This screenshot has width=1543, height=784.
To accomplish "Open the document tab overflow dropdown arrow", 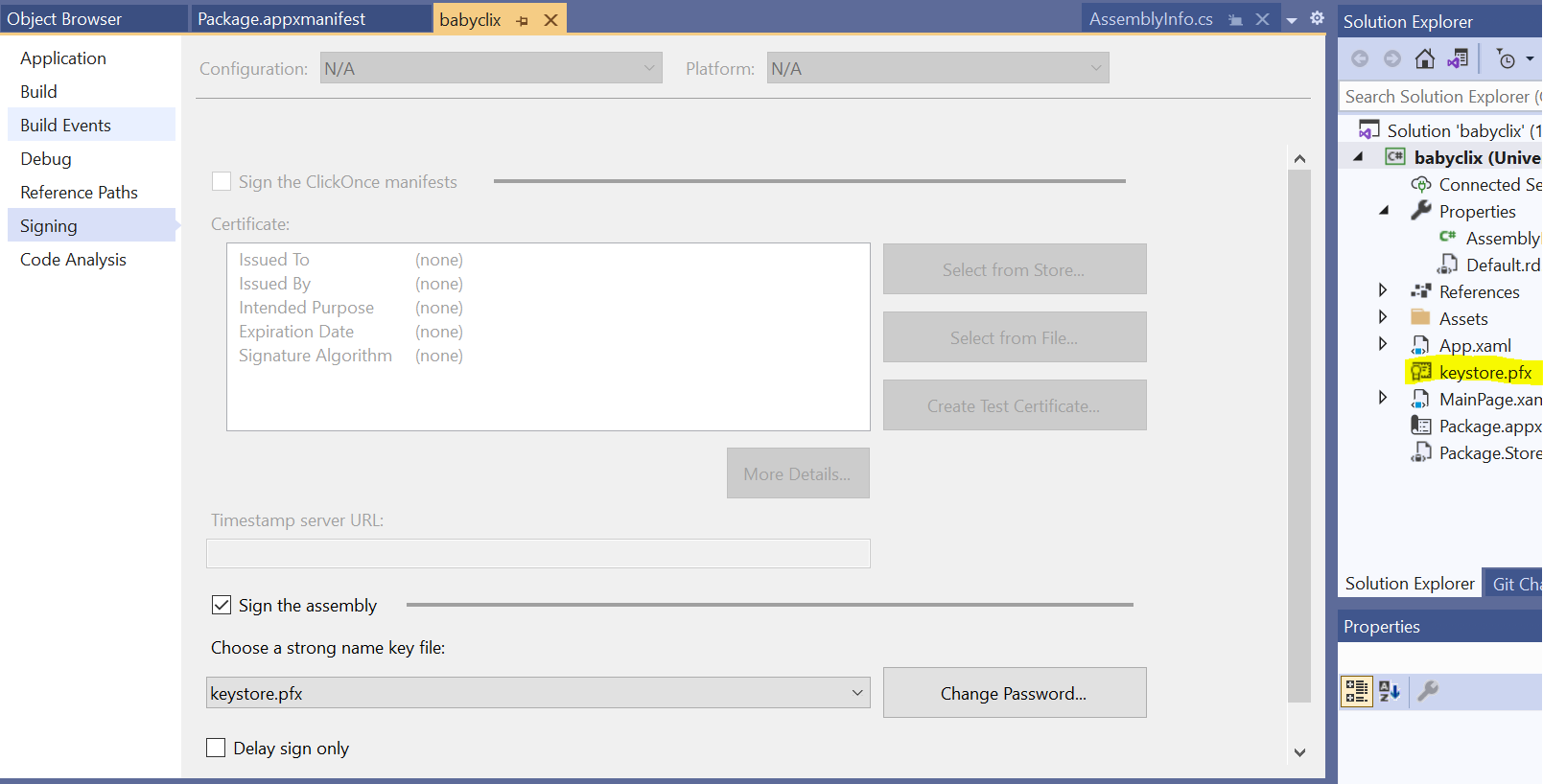I will click(1292, 20).
